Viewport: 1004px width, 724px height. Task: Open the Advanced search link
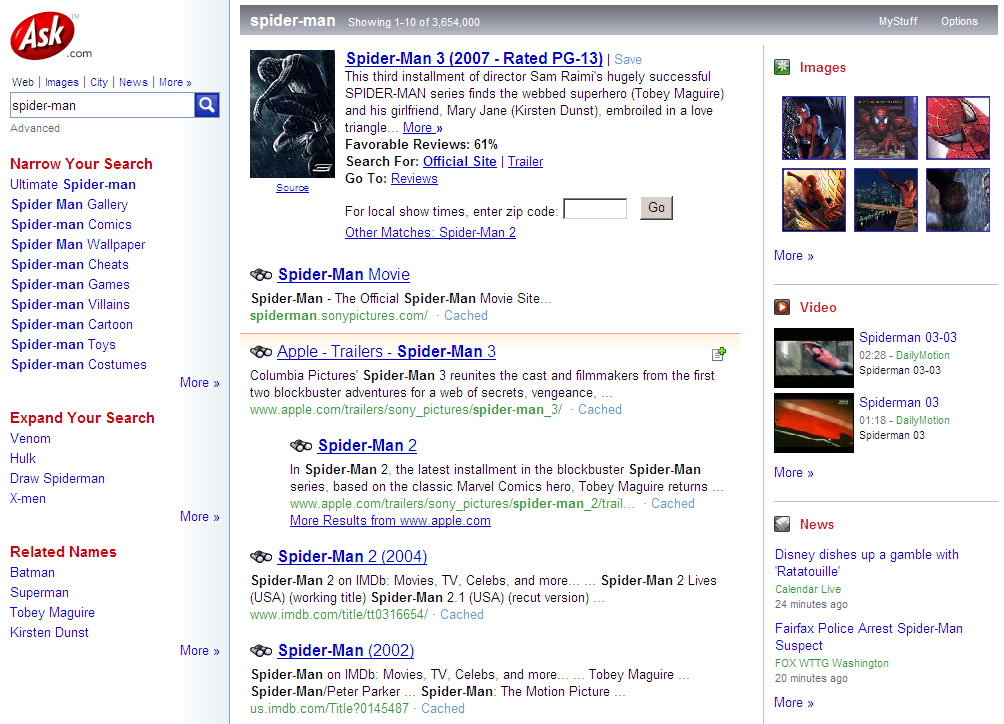pyautogui.click(x=35, y=128)
